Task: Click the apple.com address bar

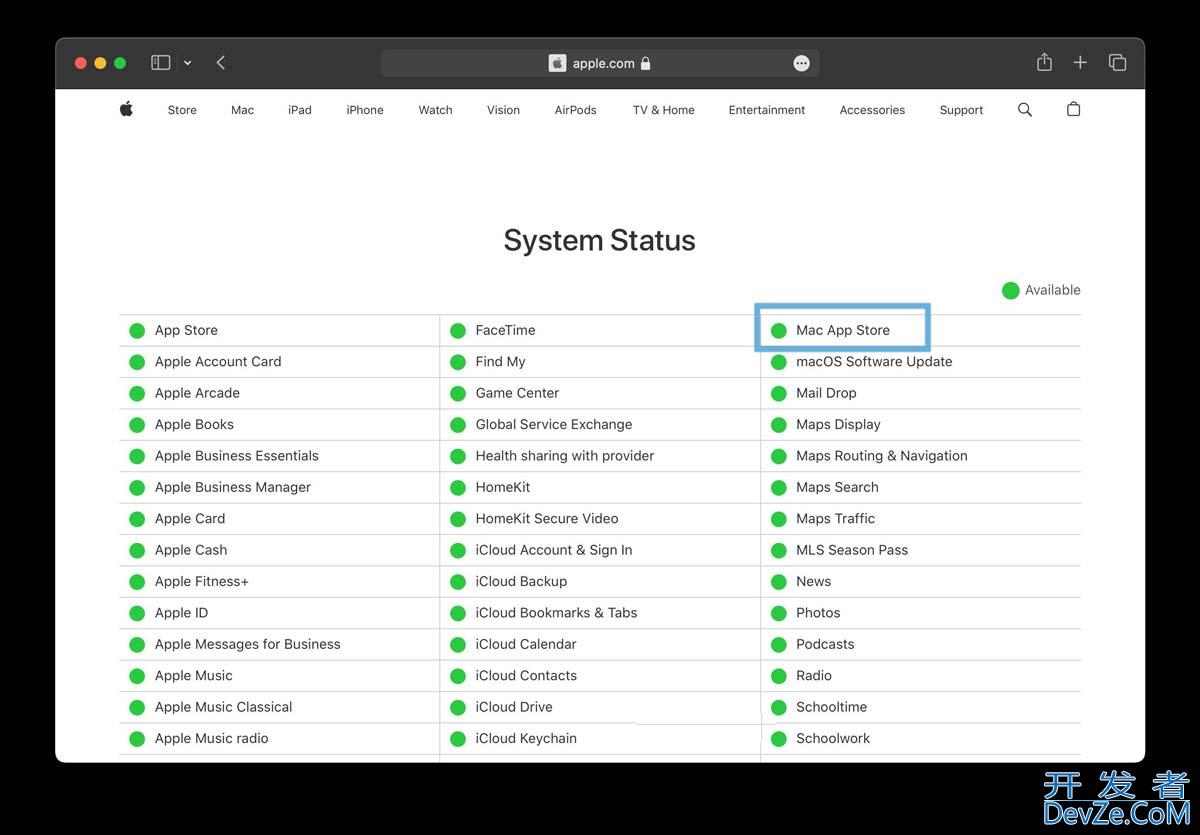Action: (600, 63)
